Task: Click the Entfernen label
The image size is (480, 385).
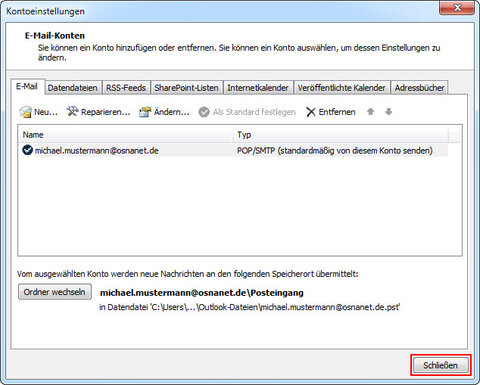Action: tap(337, 112)
